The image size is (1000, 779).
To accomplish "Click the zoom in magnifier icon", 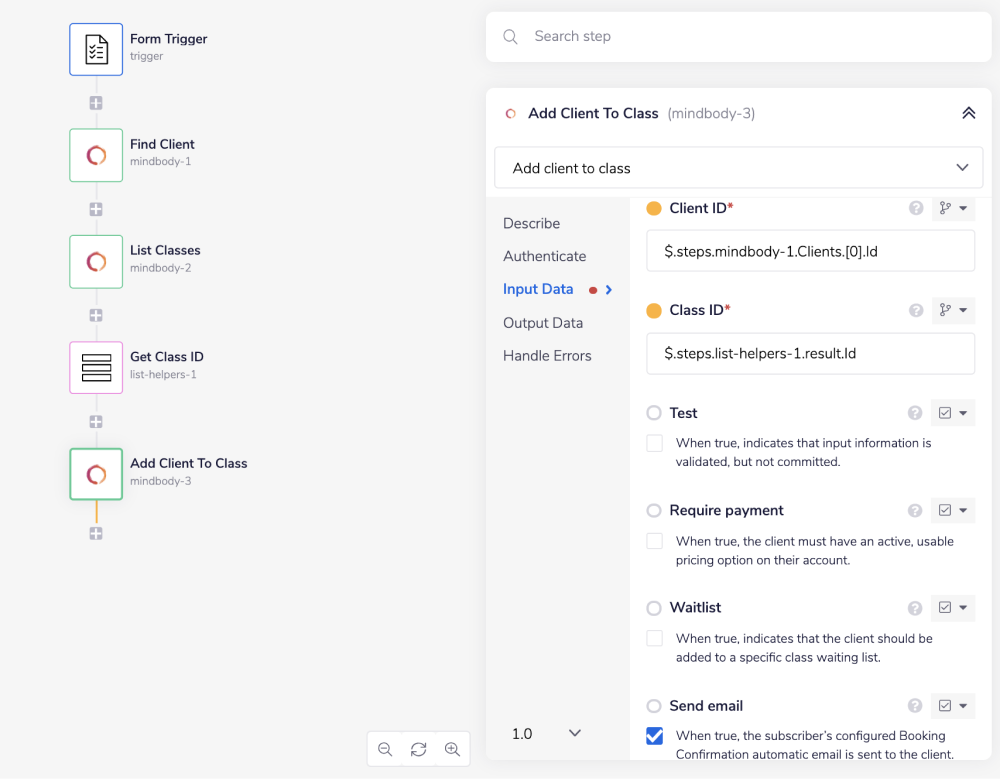I will pyautogui.click(x=452, y=749).
